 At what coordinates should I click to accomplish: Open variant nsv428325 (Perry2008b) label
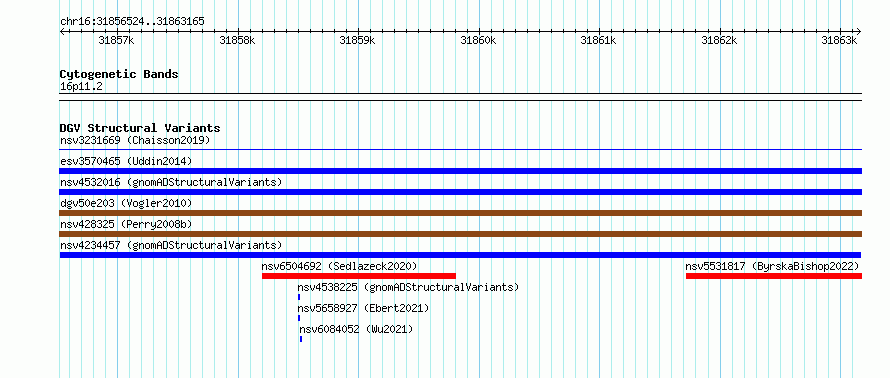click(126, 224)
